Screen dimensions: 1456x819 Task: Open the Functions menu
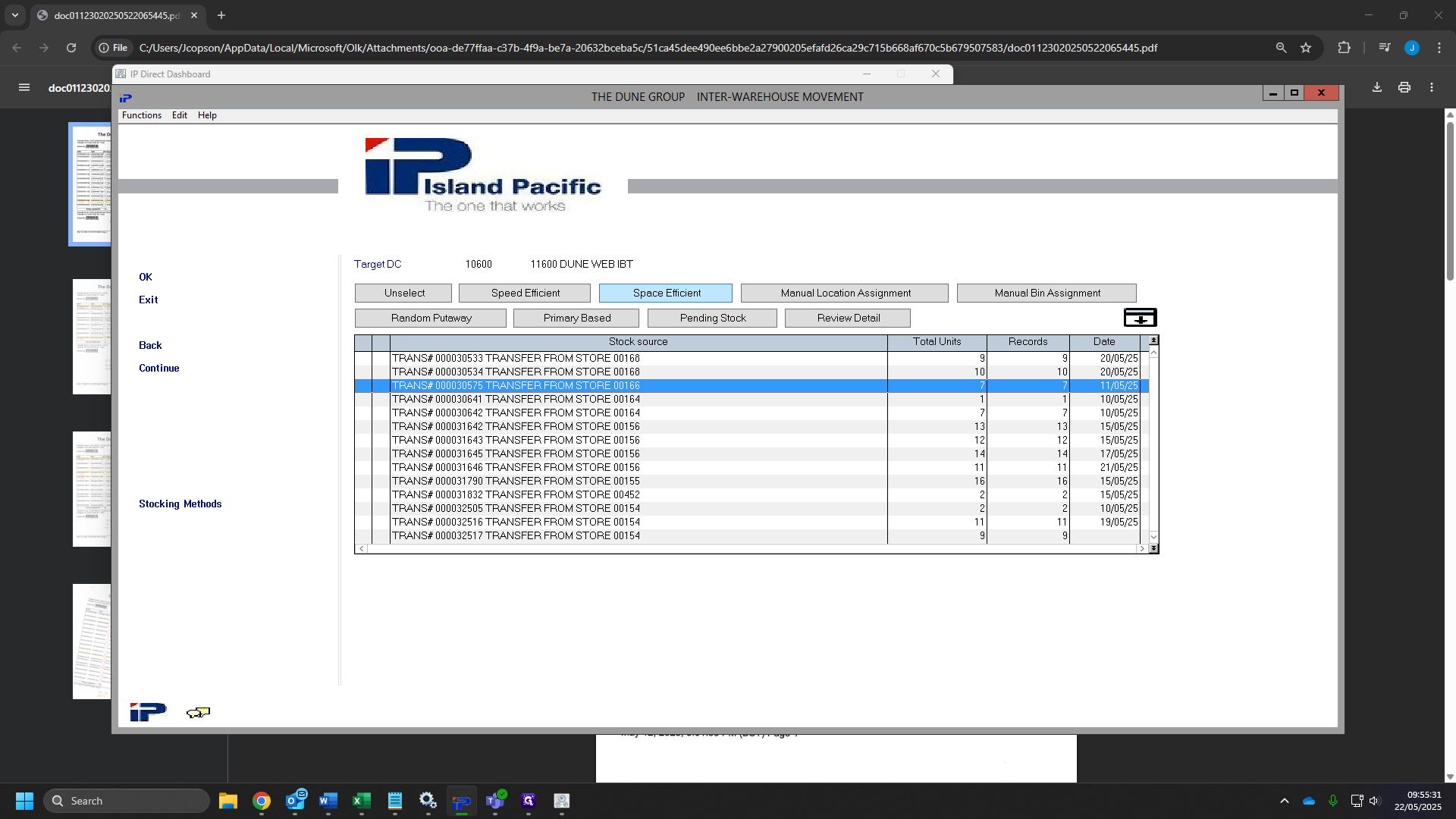coord(142,115)
